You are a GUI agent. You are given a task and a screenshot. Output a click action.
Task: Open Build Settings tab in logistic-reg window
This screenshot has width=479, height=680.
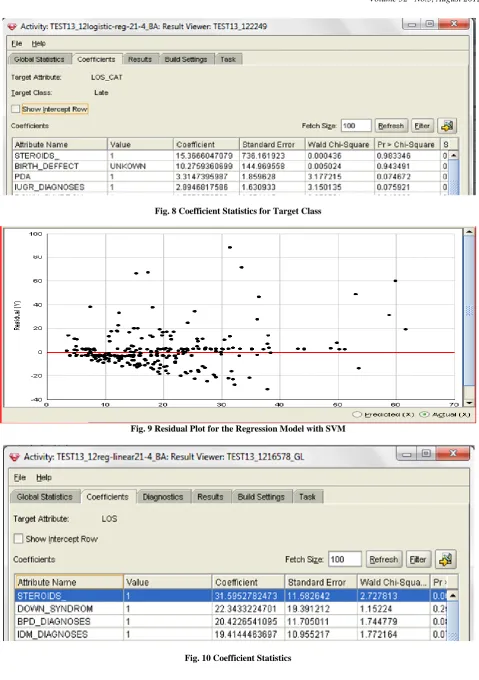[186, 59]
